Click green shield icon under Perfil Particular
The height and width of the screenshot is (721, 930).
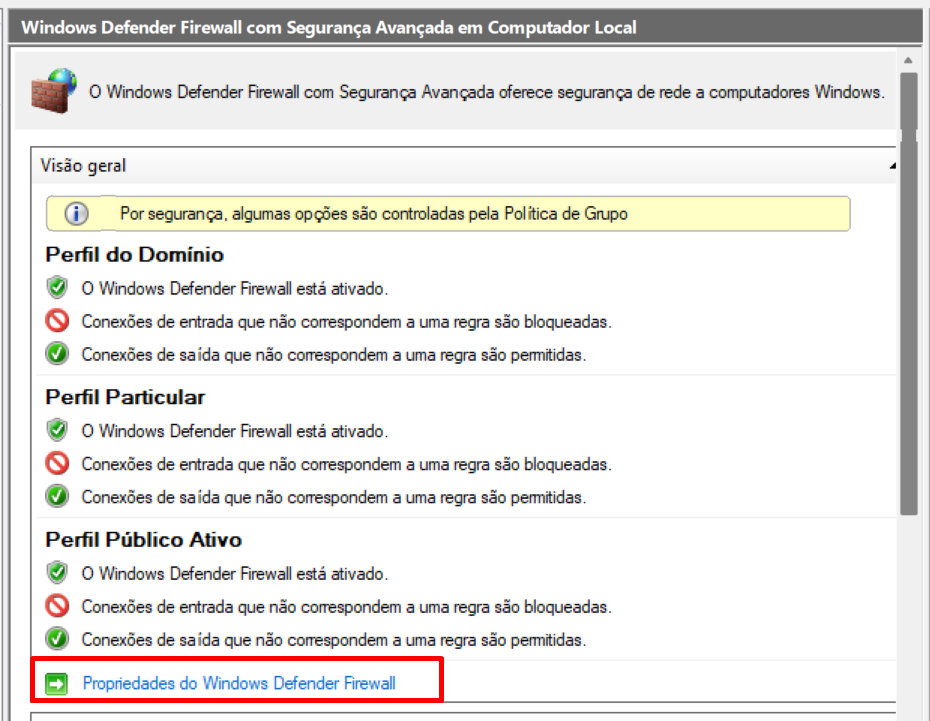coord(57,430)
